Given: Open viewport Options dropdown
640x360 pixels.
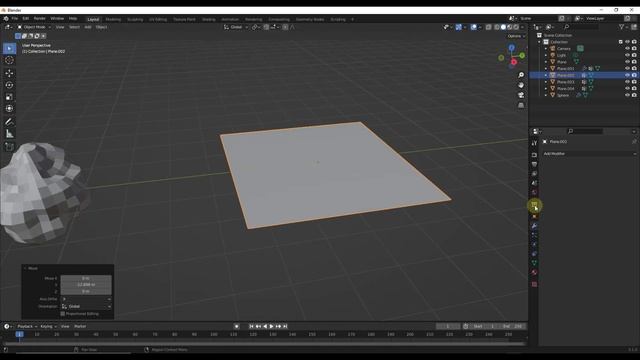Looking at the screenshot, I should pos(516,36).
